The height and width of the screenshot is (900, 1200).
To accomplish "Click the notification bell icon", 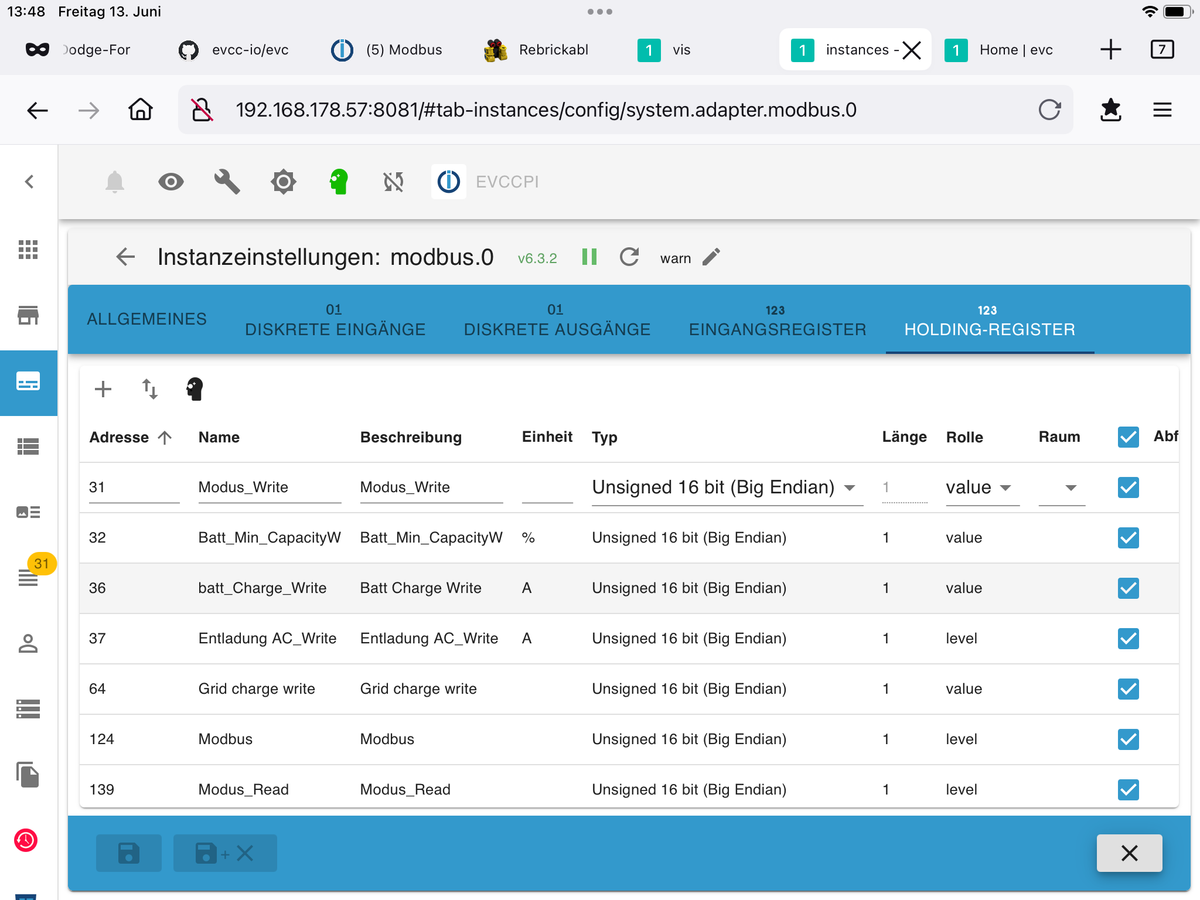I will coord(115,182).
